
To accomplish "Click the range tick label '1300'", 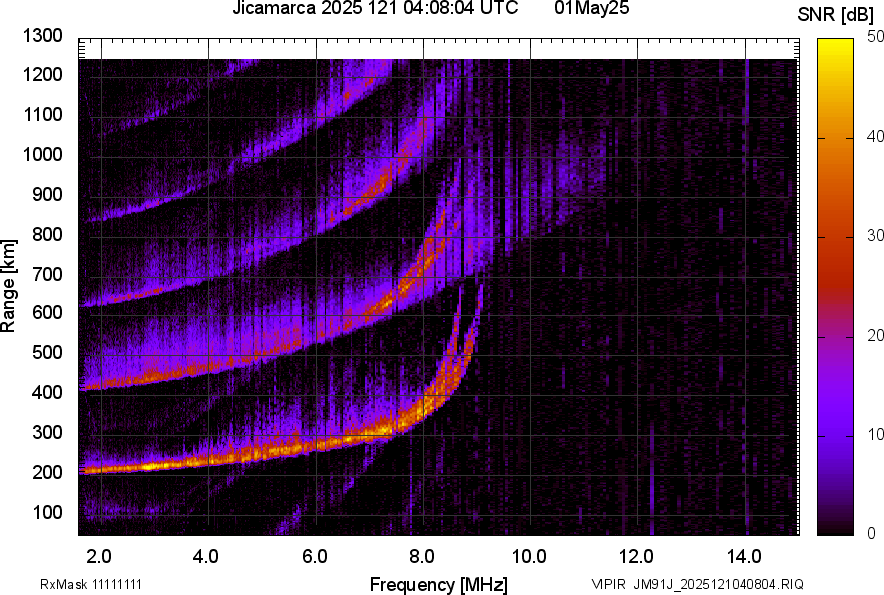I will coord(43,36).
